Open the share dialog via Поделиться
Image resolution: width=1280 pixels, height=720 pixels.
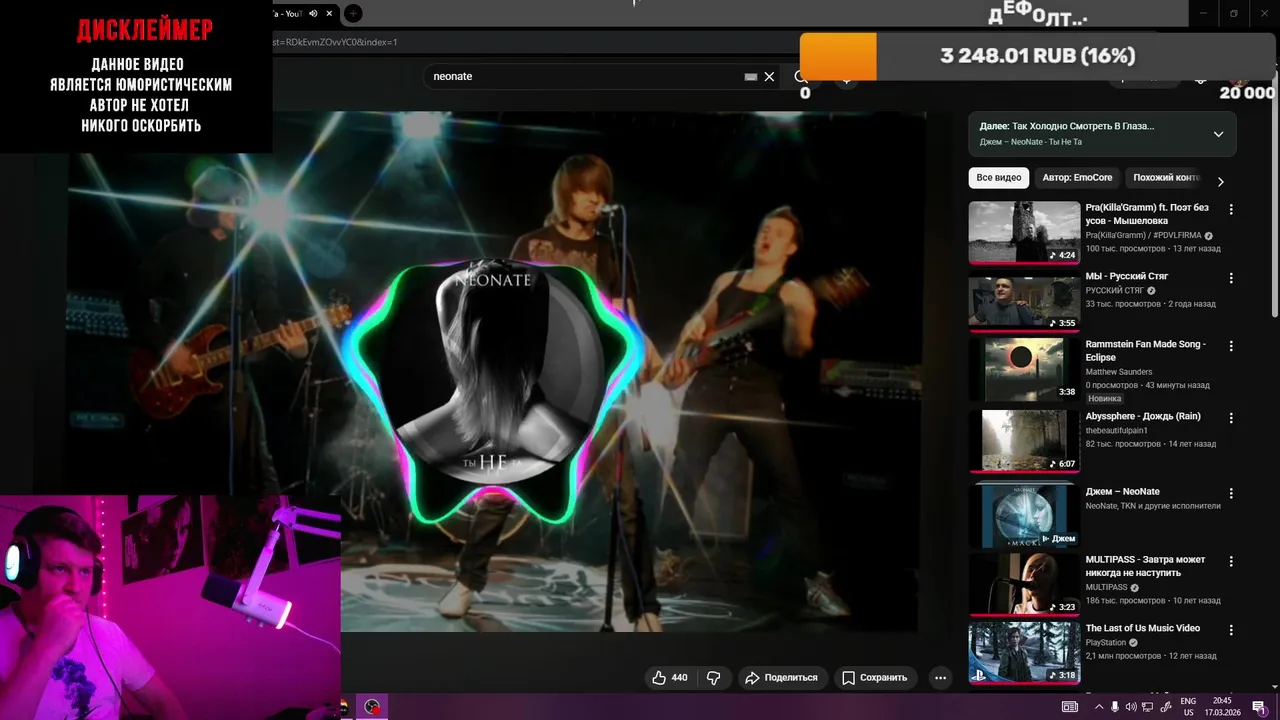pos(783,678)
